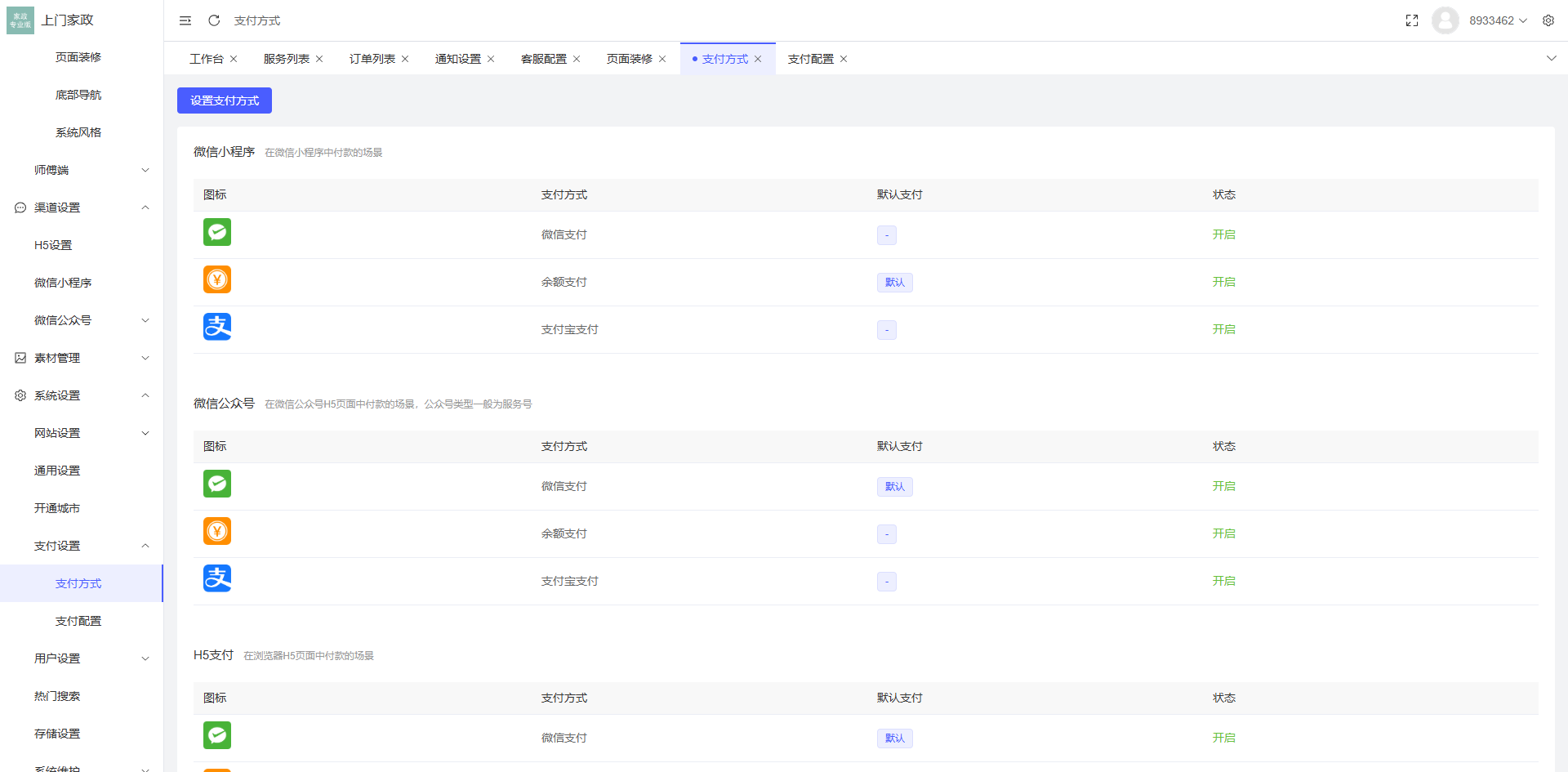Viewport: 1568px width, 772px height.
Task: Click the 素材管理 sidebar icon
Action: pyautogui.click(x=20, y=358)
